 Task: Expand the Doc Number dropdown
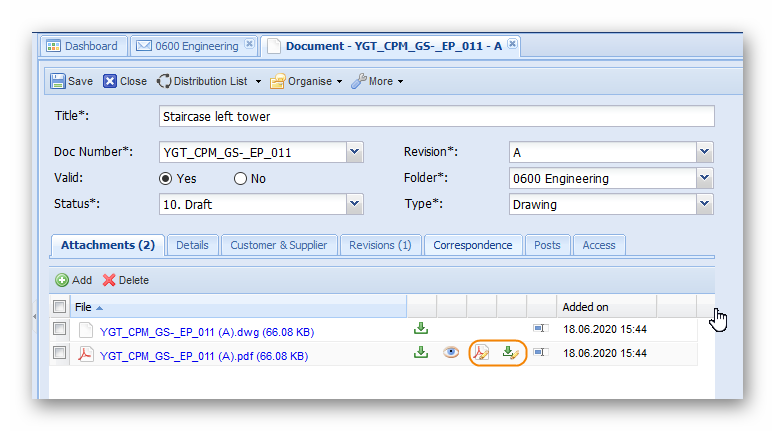(x=354, y=152)
